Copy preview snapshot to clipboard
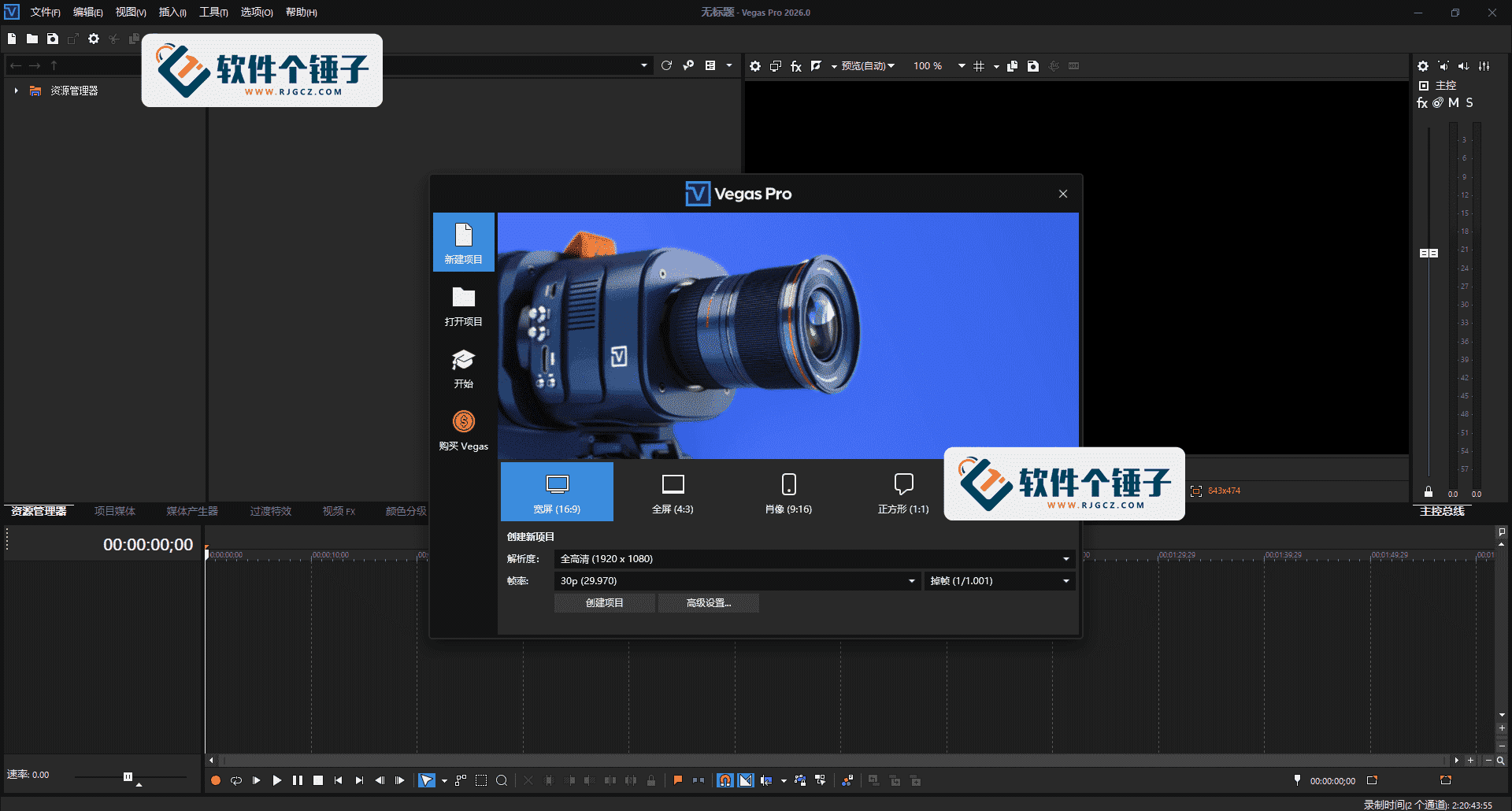The width and height of the screenshot is (1512, 811). click(1013, 66)
